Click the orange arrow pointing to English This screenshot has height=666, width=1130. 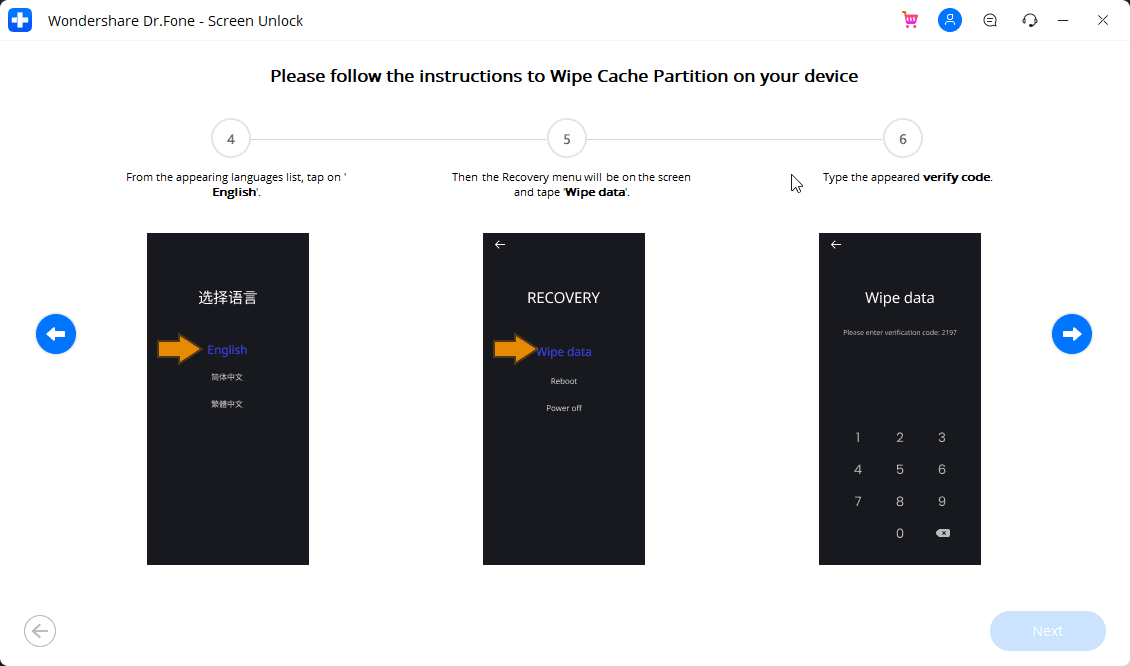tap(179, 350)
